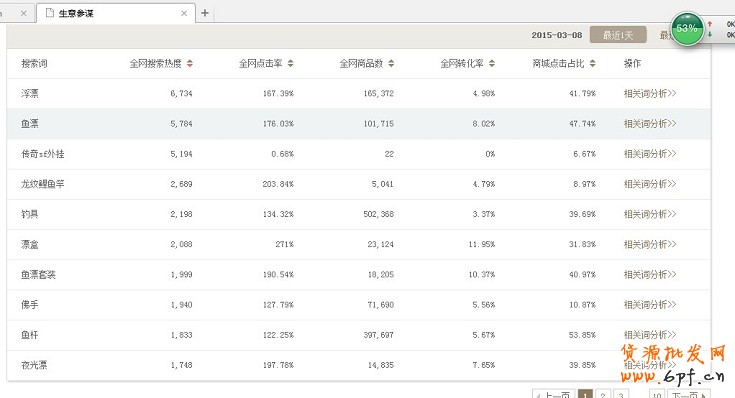
Task: Select the 钓具 keyword row
Action: pyautogui.click(x=359, y=214)
